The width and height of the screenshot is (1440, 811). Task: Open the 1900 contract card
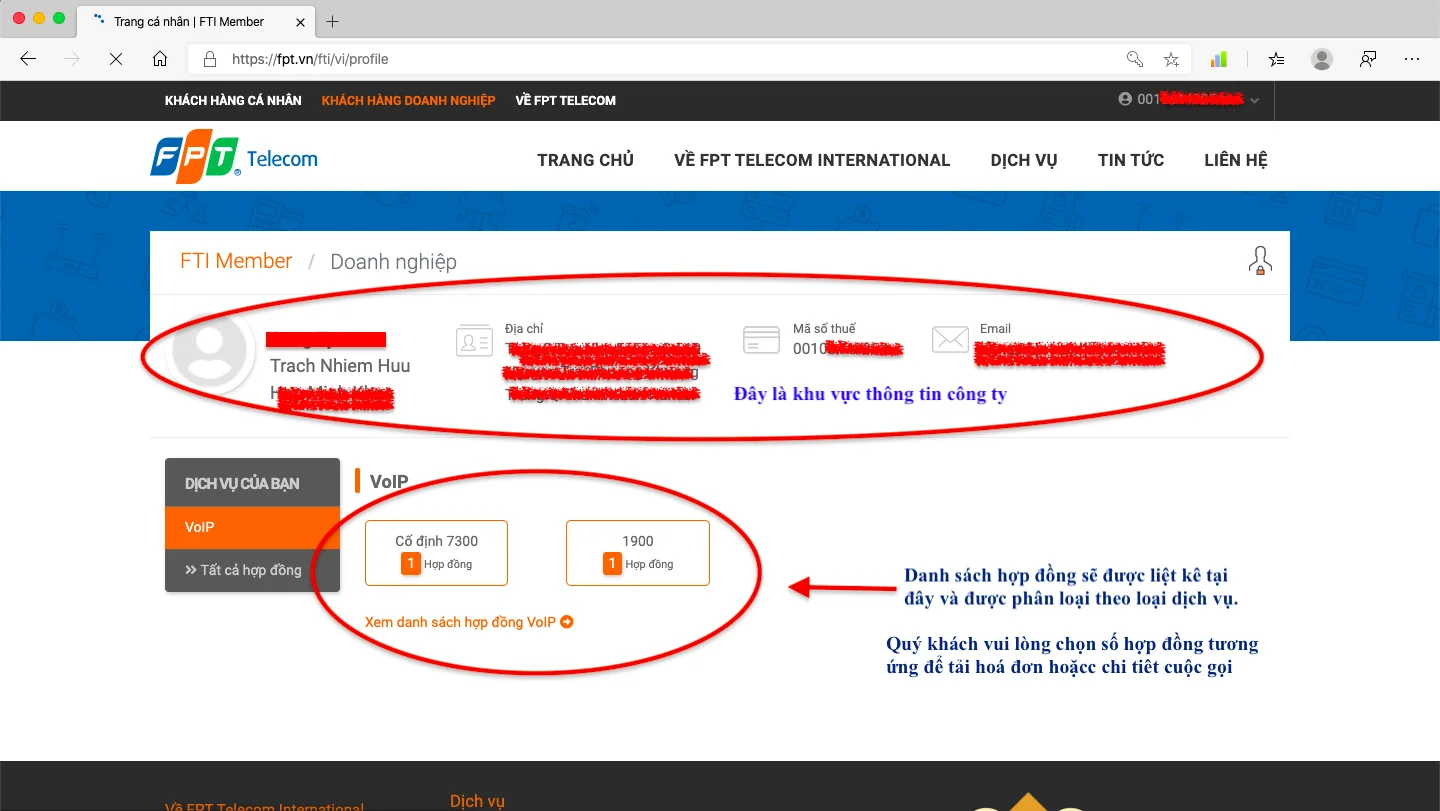tap(637, 552)
